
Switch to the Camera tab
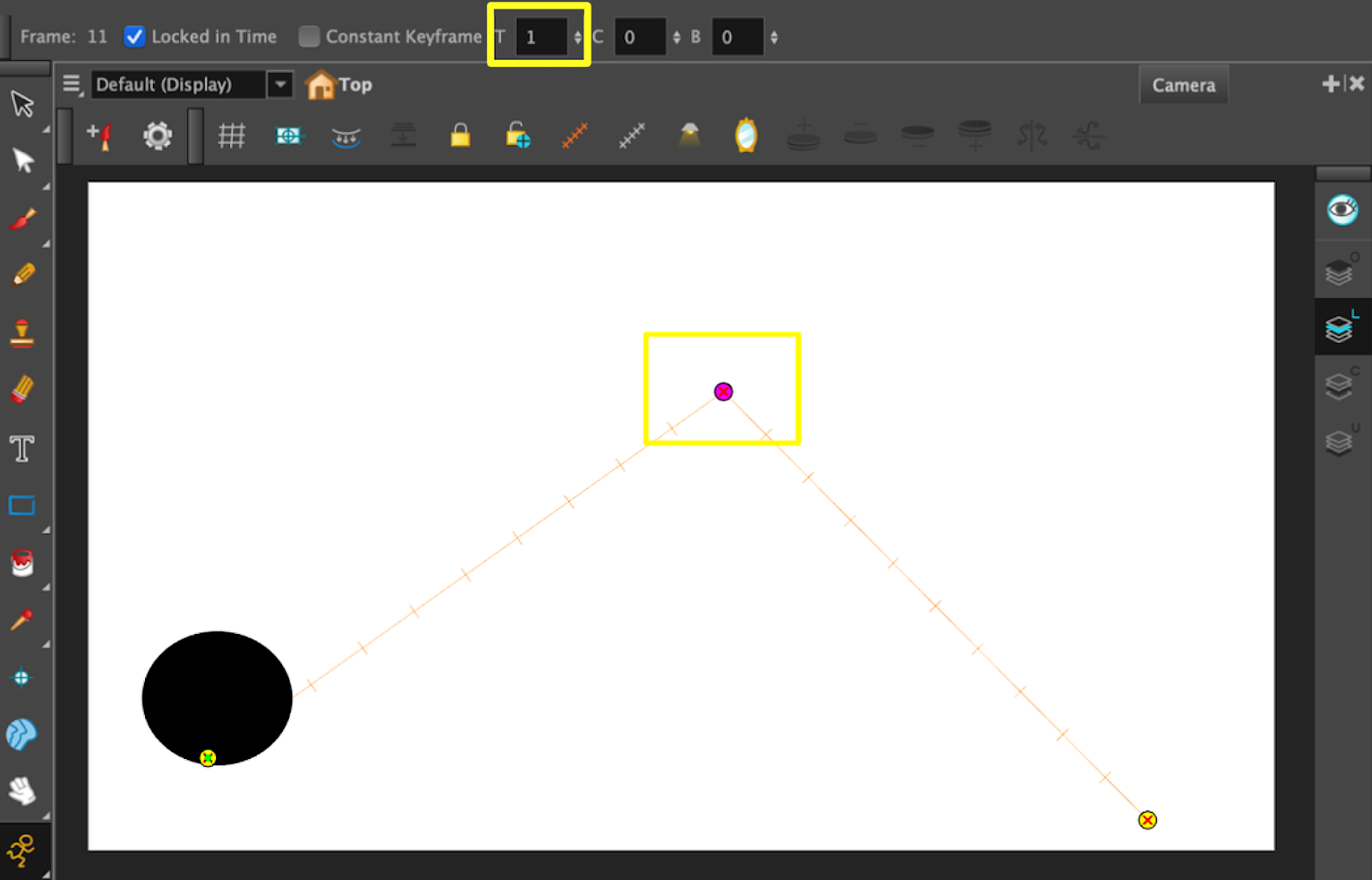pyautogui.click(x=1183, y=85)
